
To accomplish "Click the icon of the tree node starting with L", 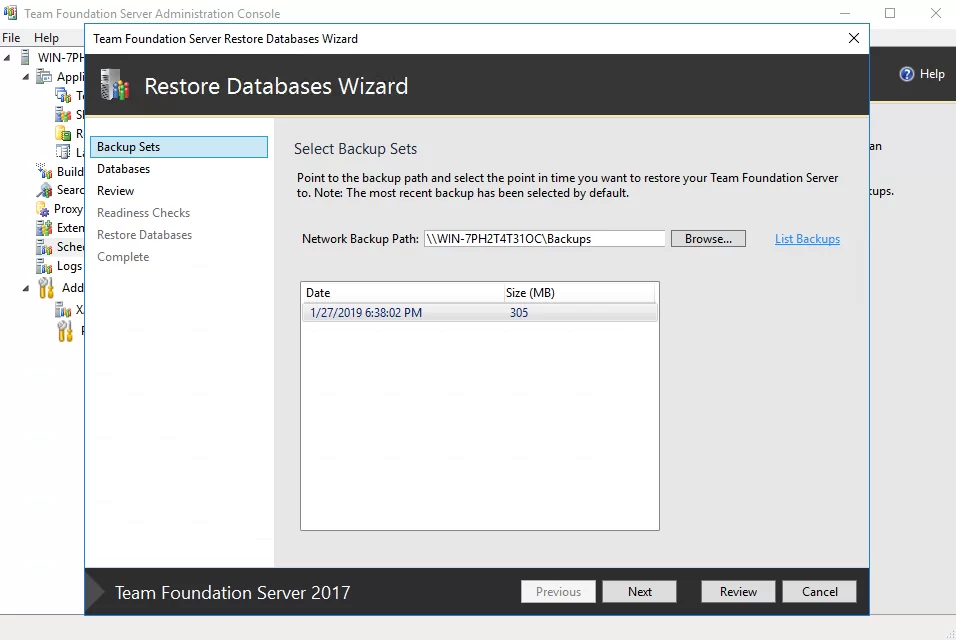I will (x=63, y=152).
